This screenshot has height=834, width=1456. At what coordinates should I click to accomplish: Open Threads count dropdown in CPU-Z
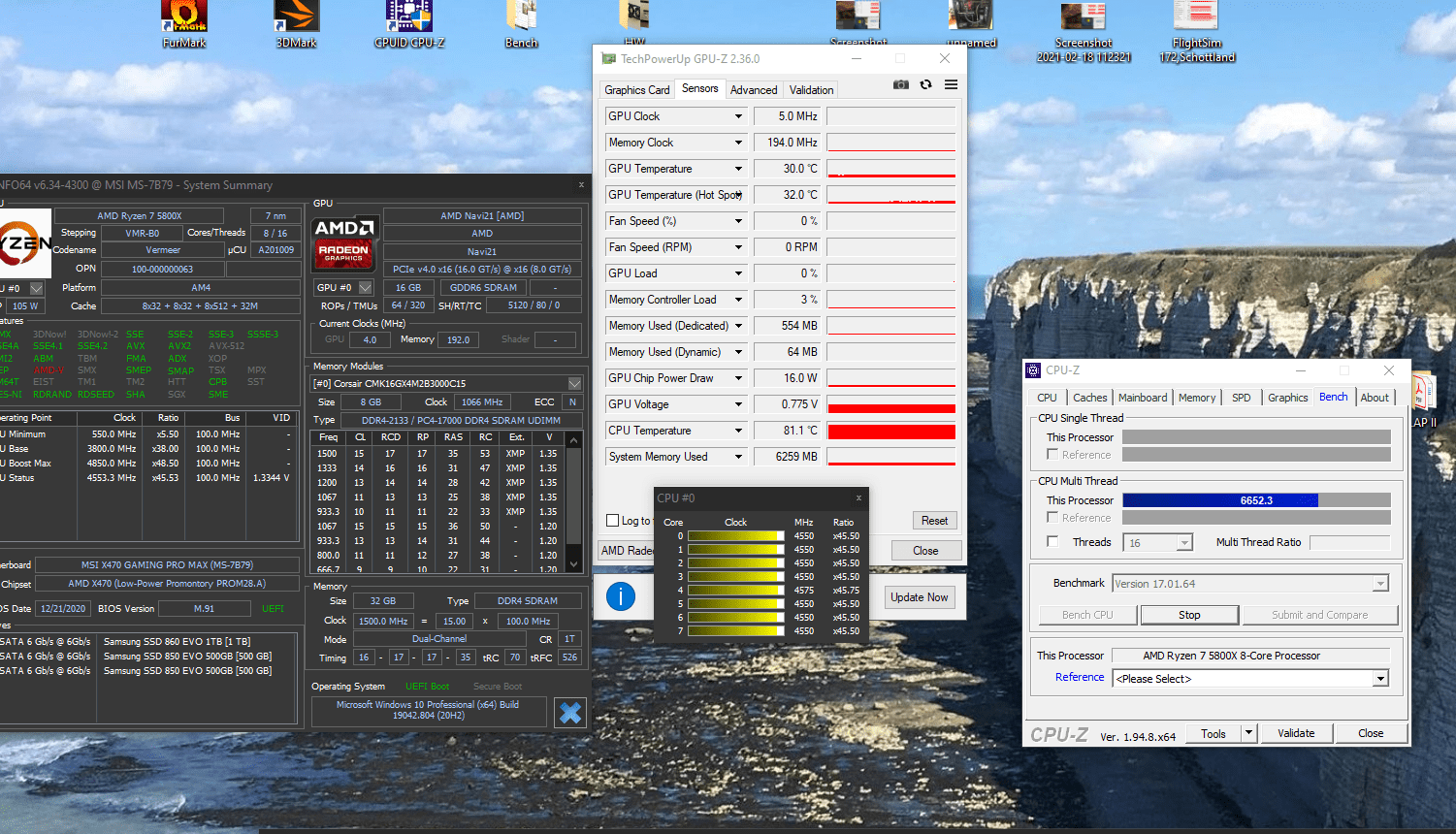pyautogui.click(x=1184, y=543)
